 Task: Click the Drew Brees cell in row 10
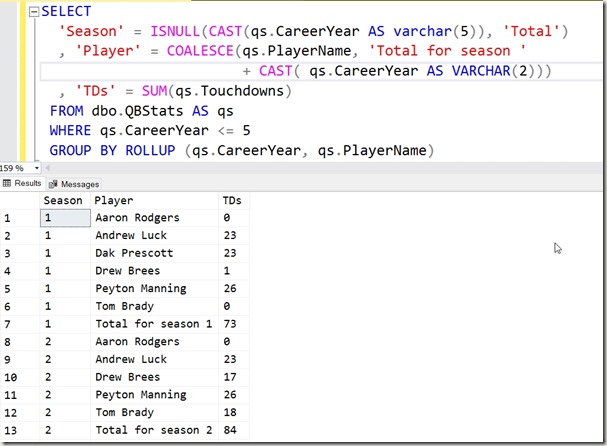click(x=154, y=377)
